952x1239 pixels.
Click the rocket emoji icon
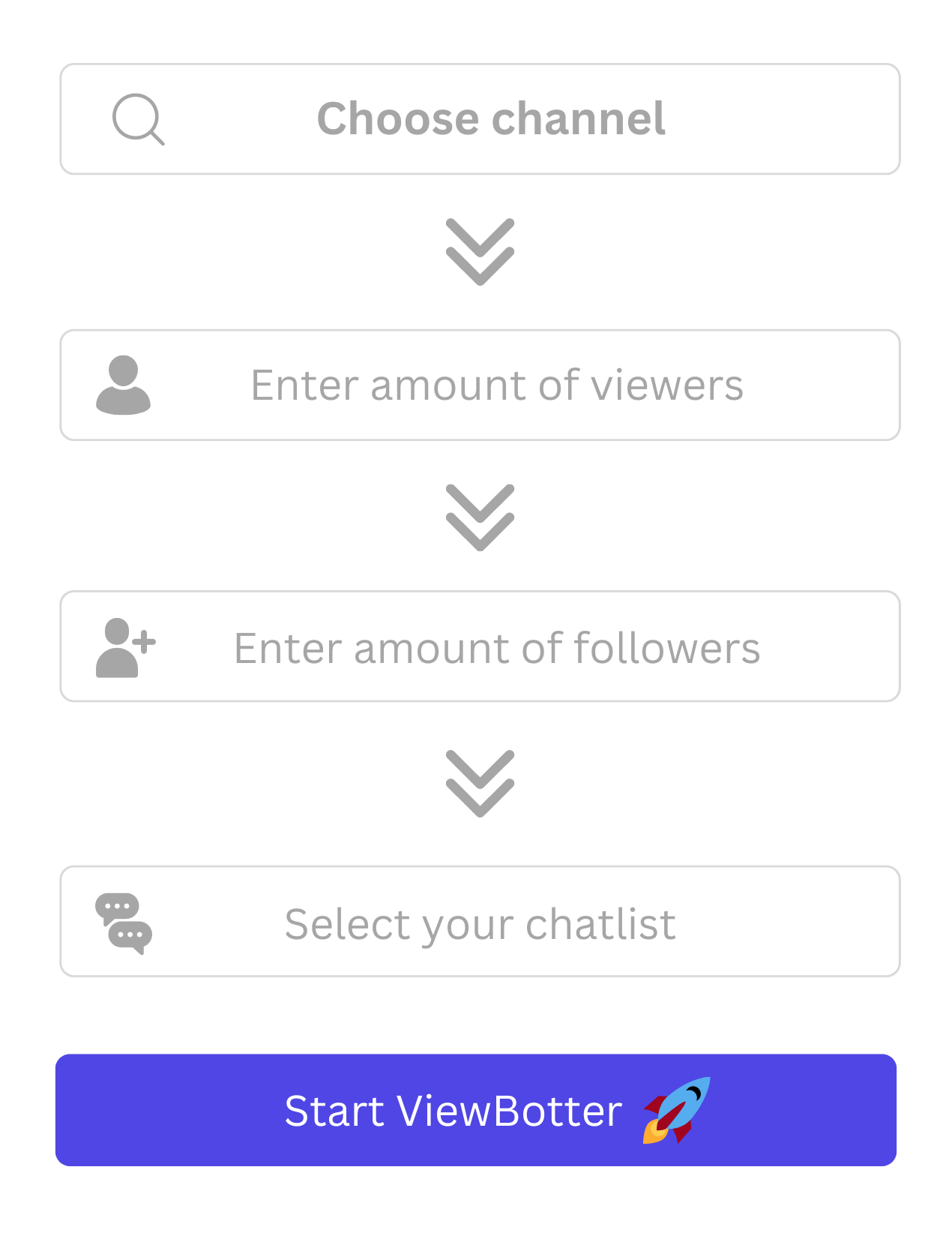tap(676, 1111)
